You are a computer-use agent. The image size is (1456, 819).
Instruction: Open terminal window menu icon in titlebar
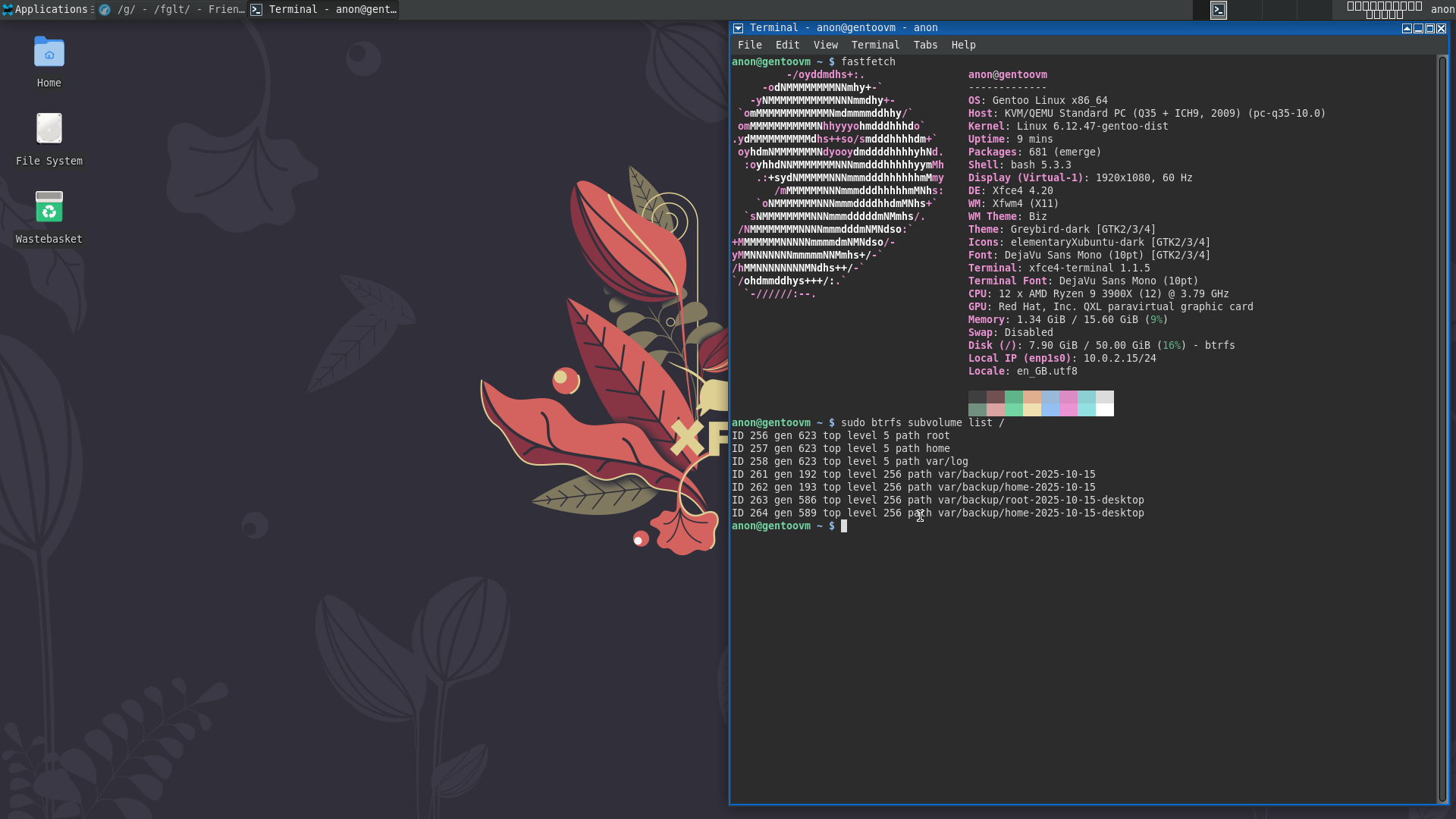tap(738, 29)
